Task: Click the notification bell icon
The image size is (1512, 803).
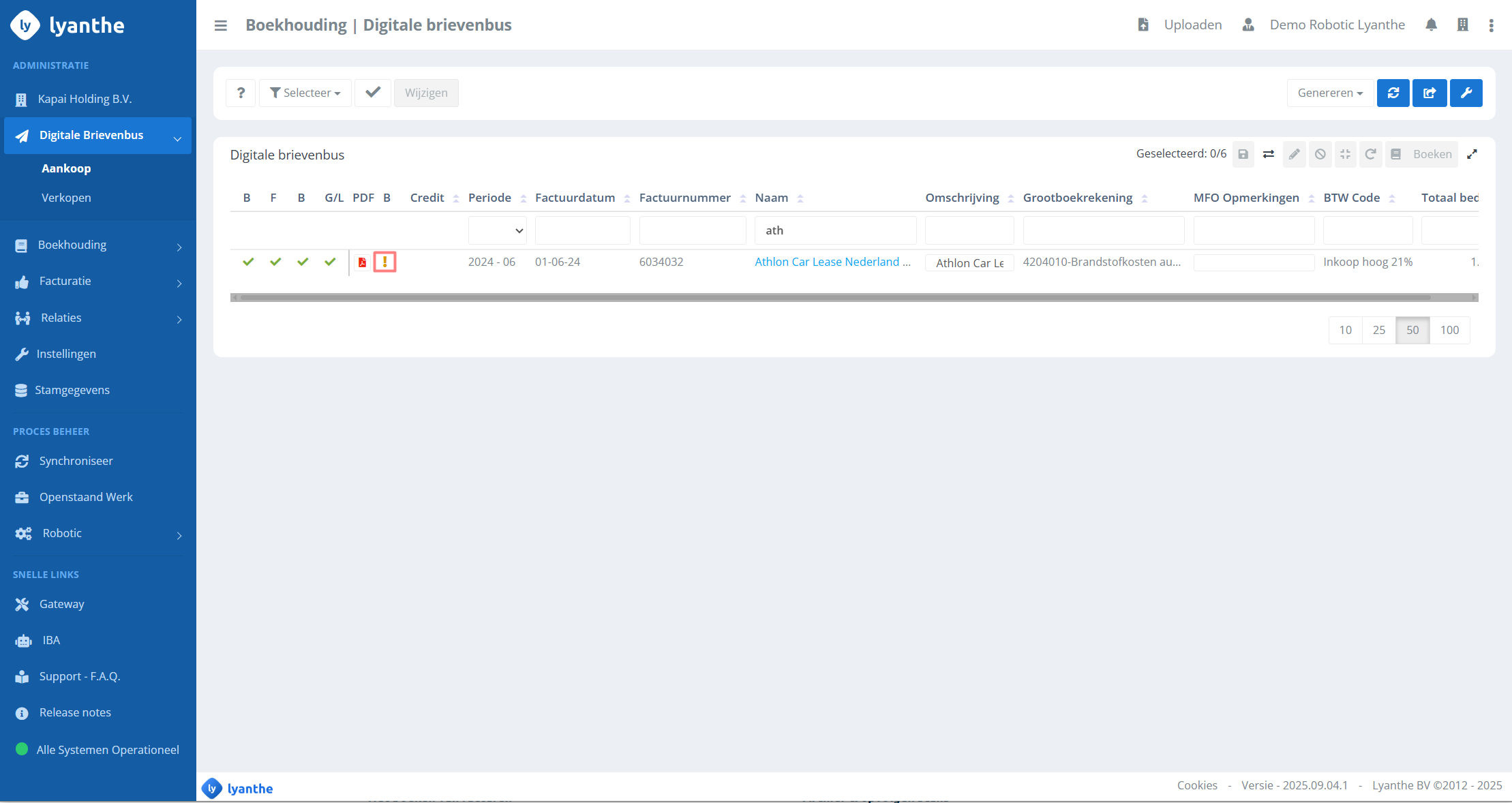Action: click(x=1431, y=25)
